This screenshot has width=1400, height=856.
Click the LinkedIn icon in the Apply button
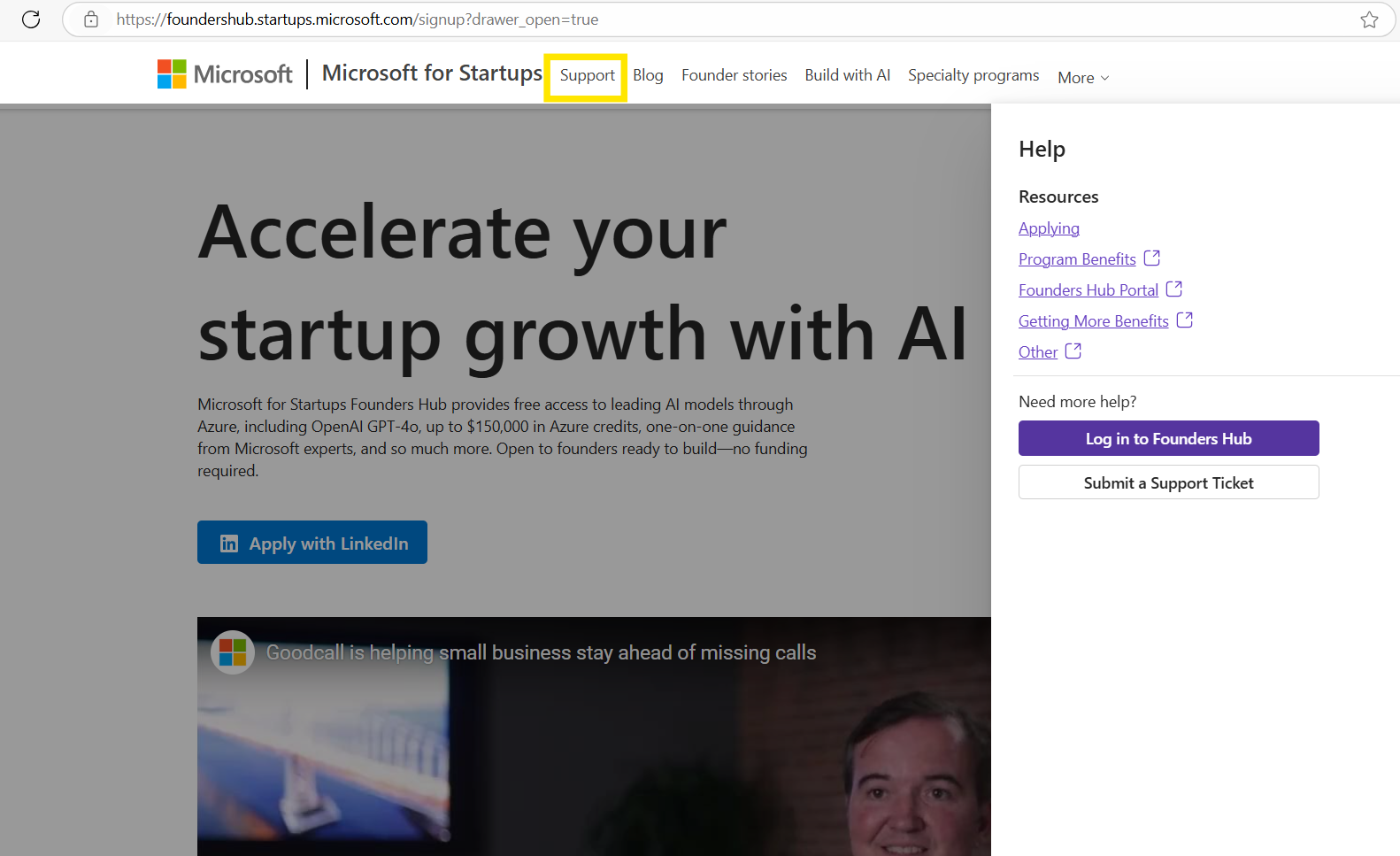(229, 543)
